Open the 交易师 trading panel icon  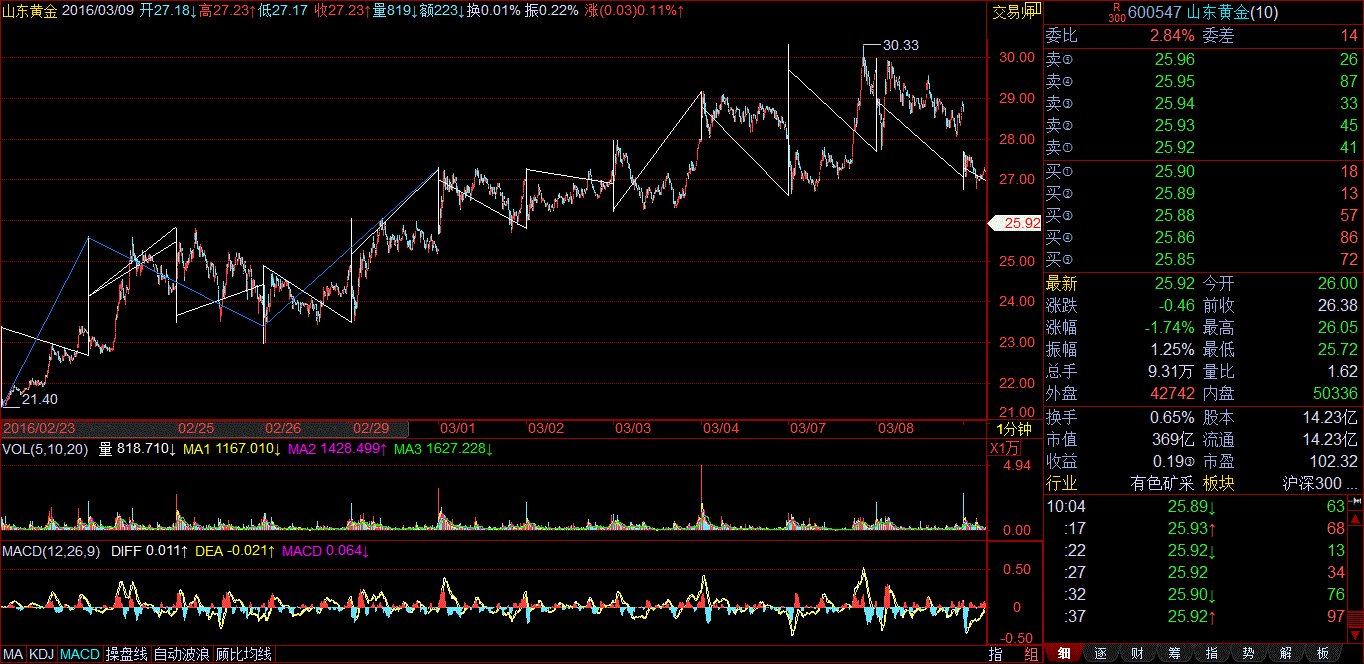coord(1013,12)
